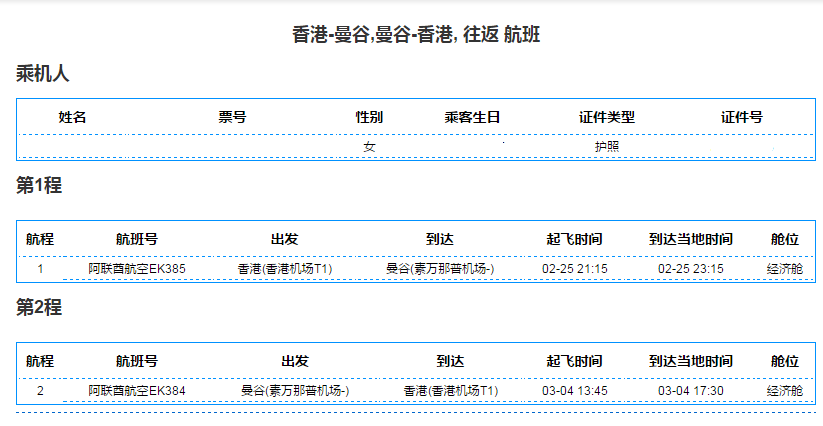Select flight 阿联酋航空EK384
The image size is (823, 426).
tap(137, 391)
